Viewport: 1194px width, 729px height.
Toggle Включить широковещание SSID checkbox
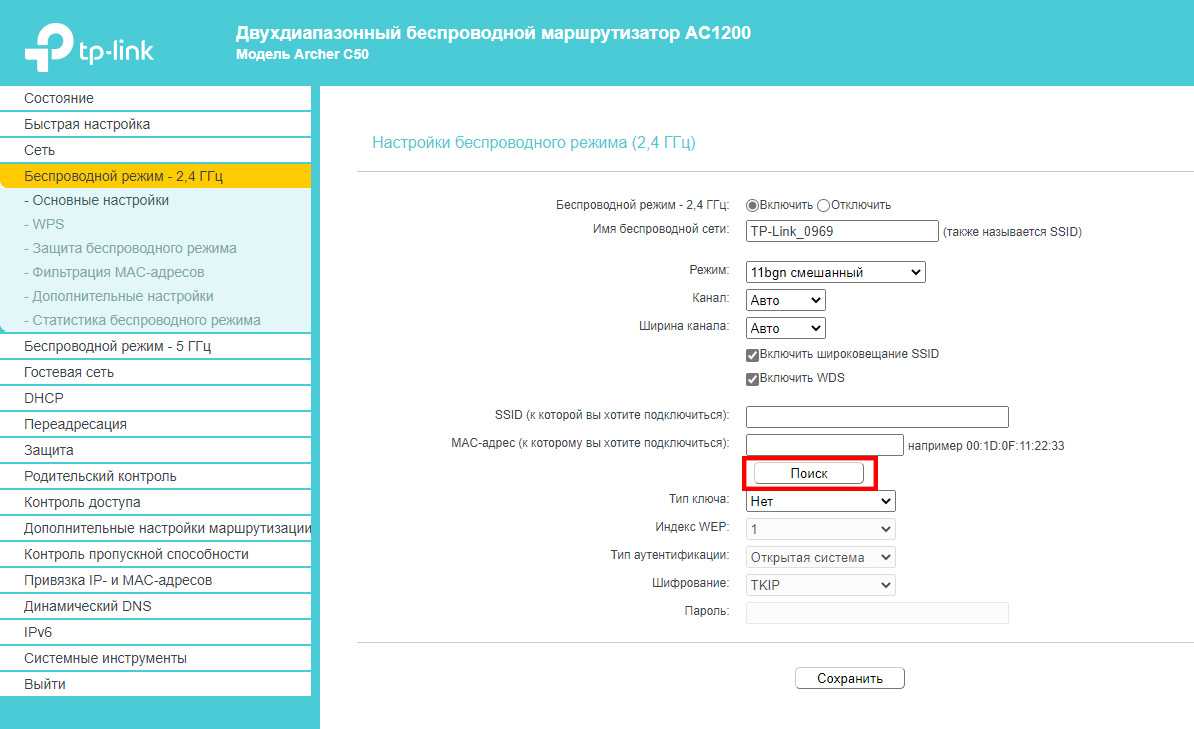(x=752, y=355)
